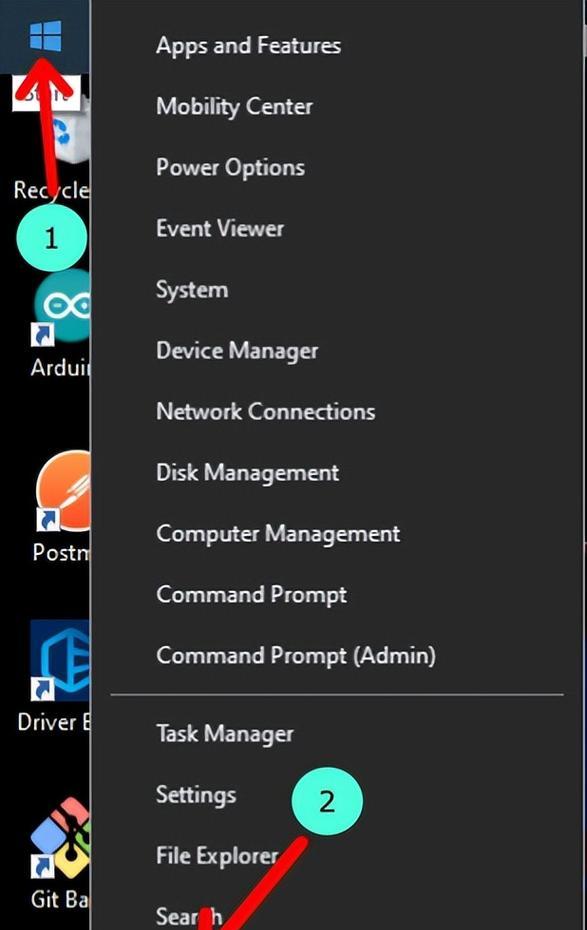Open the System menu entry
The image size is (587, 930).
pos(192,290)
